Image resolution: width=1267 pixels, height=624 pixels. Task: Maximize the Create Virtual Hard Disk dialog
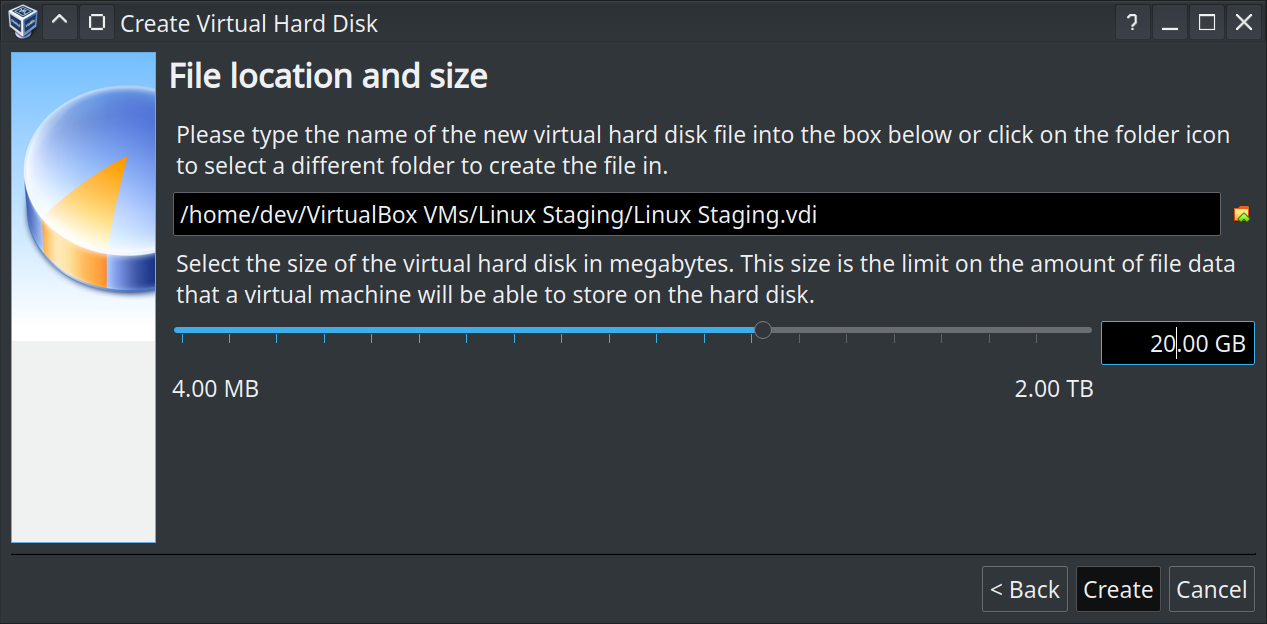(1207, 22)
